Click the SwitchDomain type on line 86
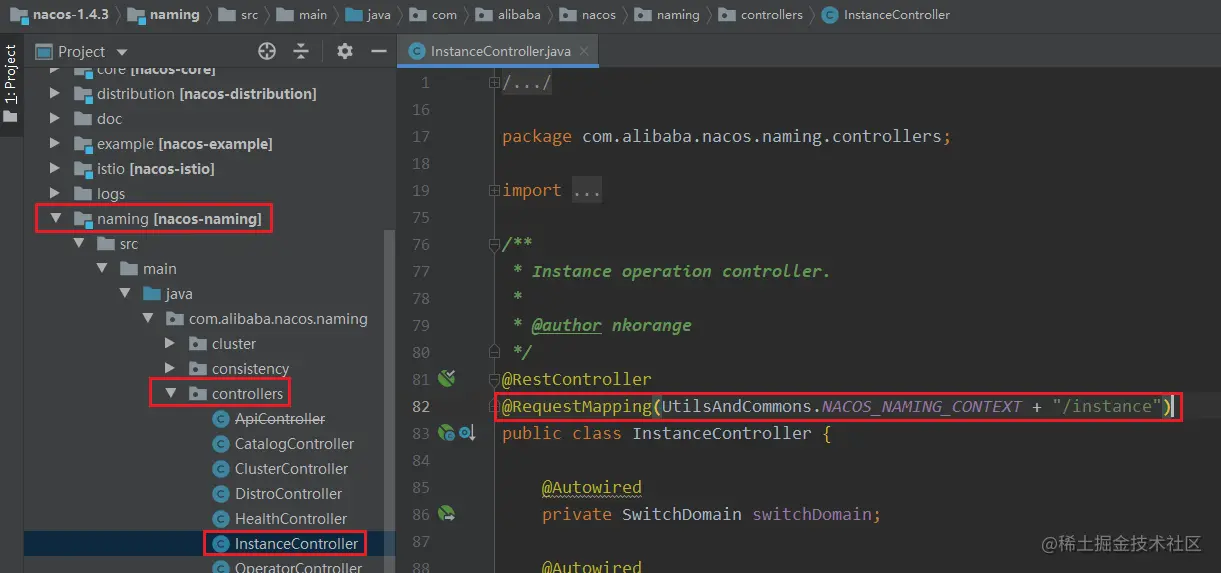1221x573 pixels. [x=682, y=514]
